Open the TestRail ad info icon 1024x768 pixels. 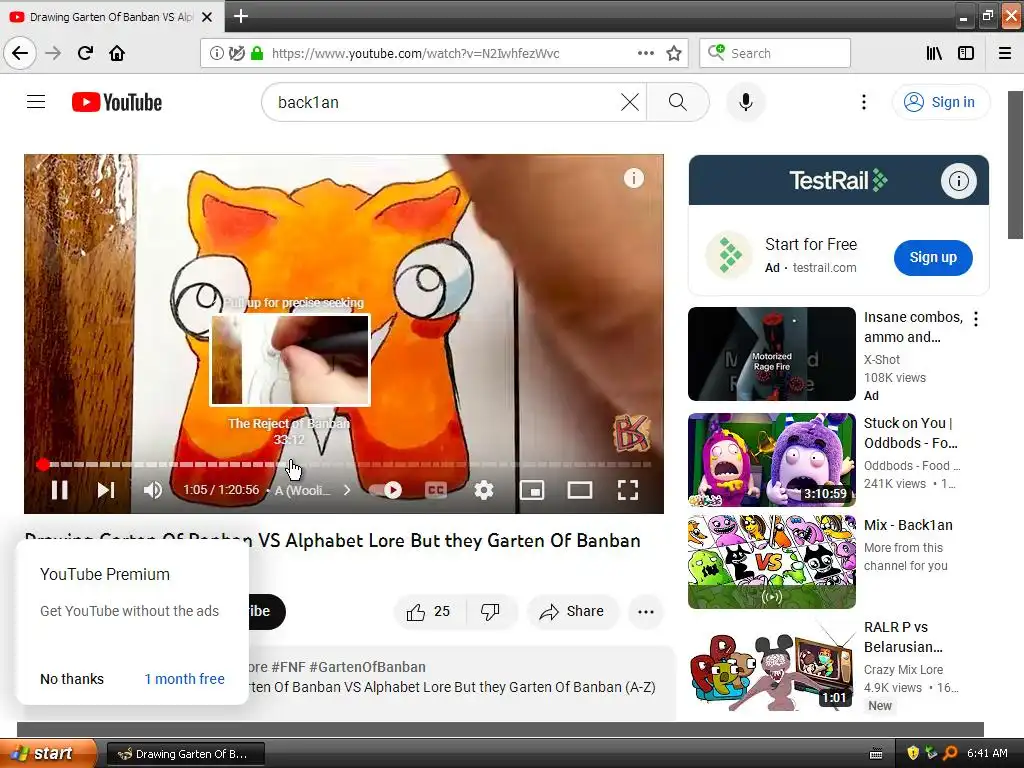pos(958,181)
